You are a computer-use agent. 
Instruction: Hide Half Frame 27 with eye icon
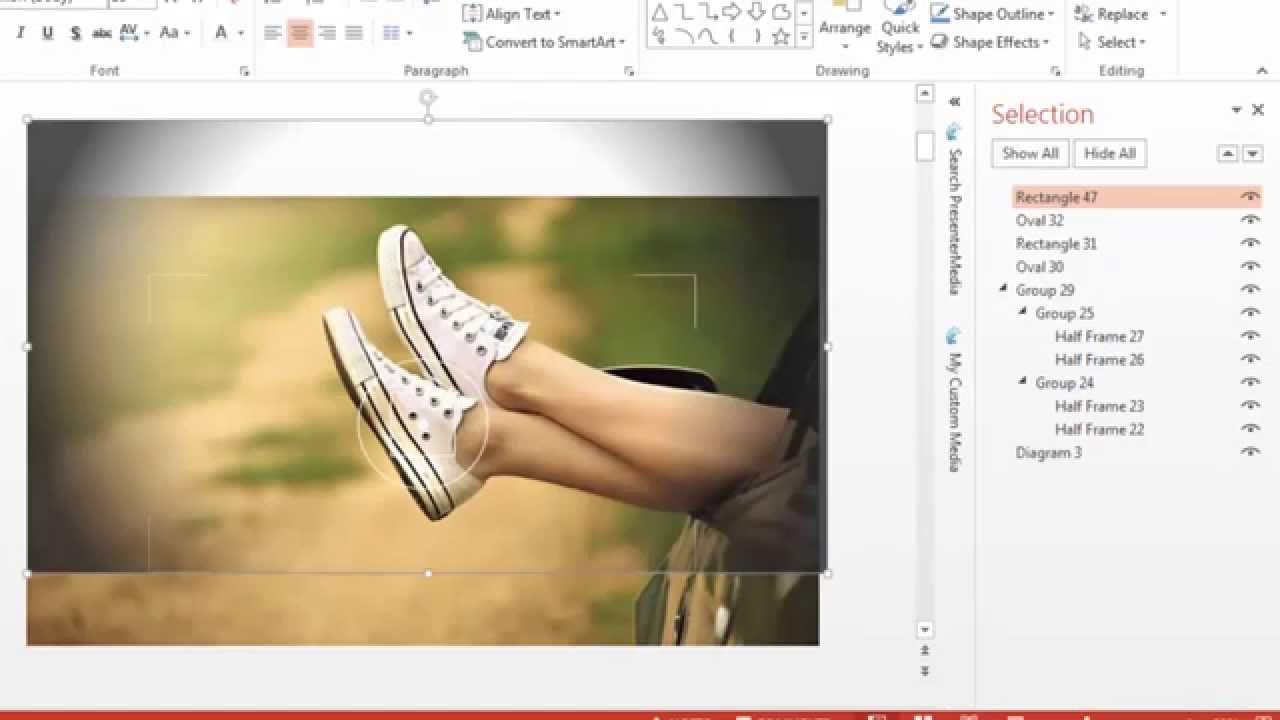pyautogui.click(x=1250, y=336)
